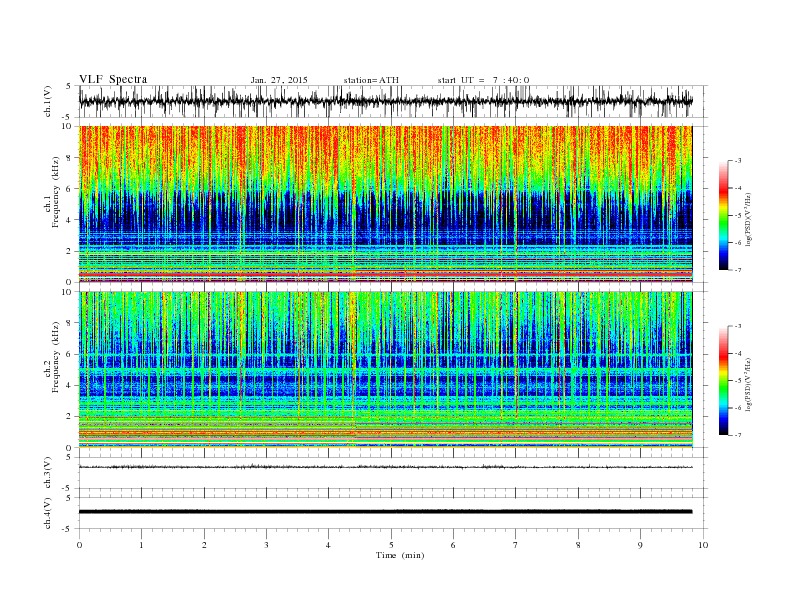Click the "4" kHz tick on ch.1 spectrogram
This screenshot has height=612, width=792.
69,220
